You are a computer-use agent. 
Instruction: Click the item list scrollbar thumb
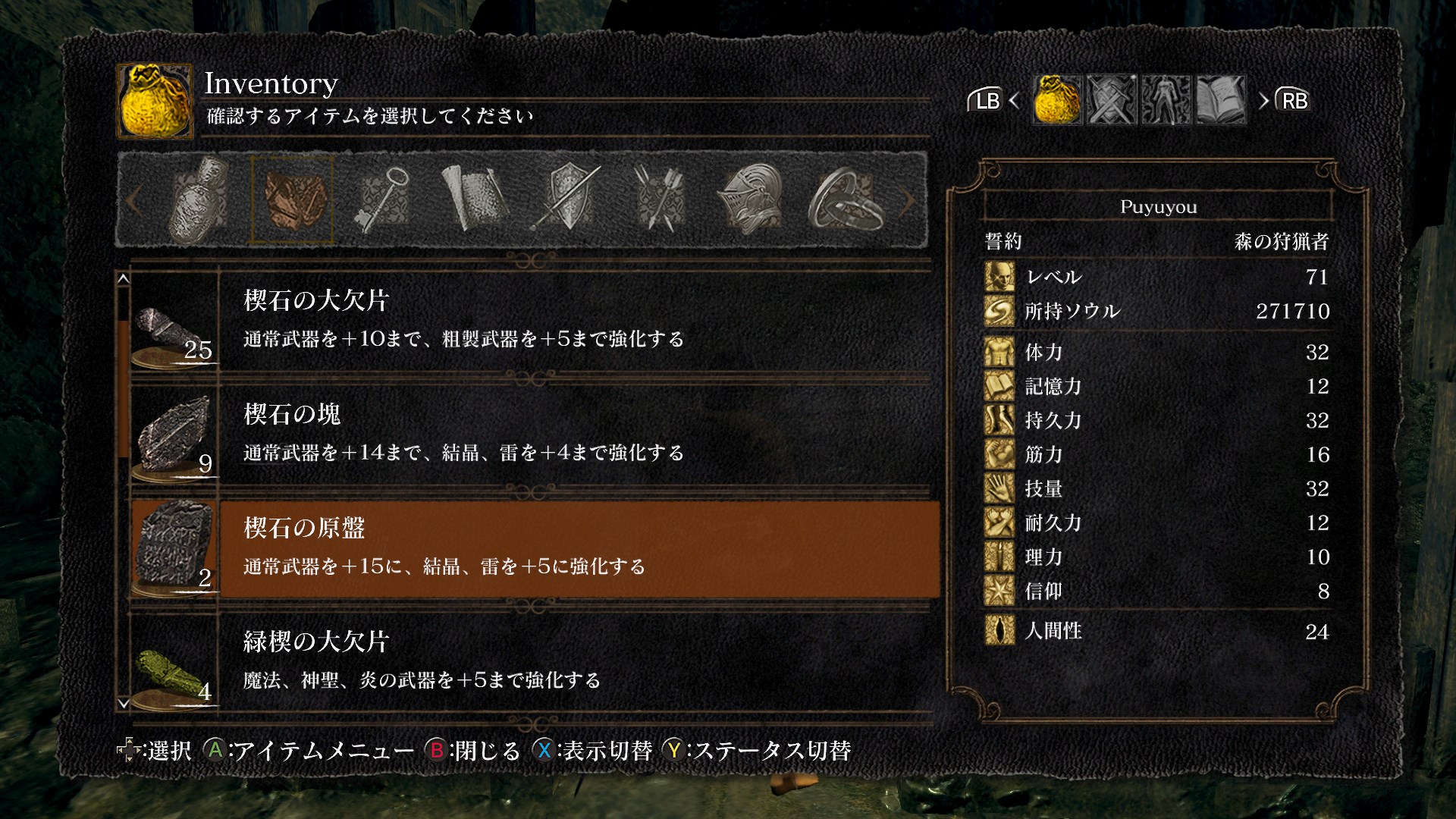(124, 388)
